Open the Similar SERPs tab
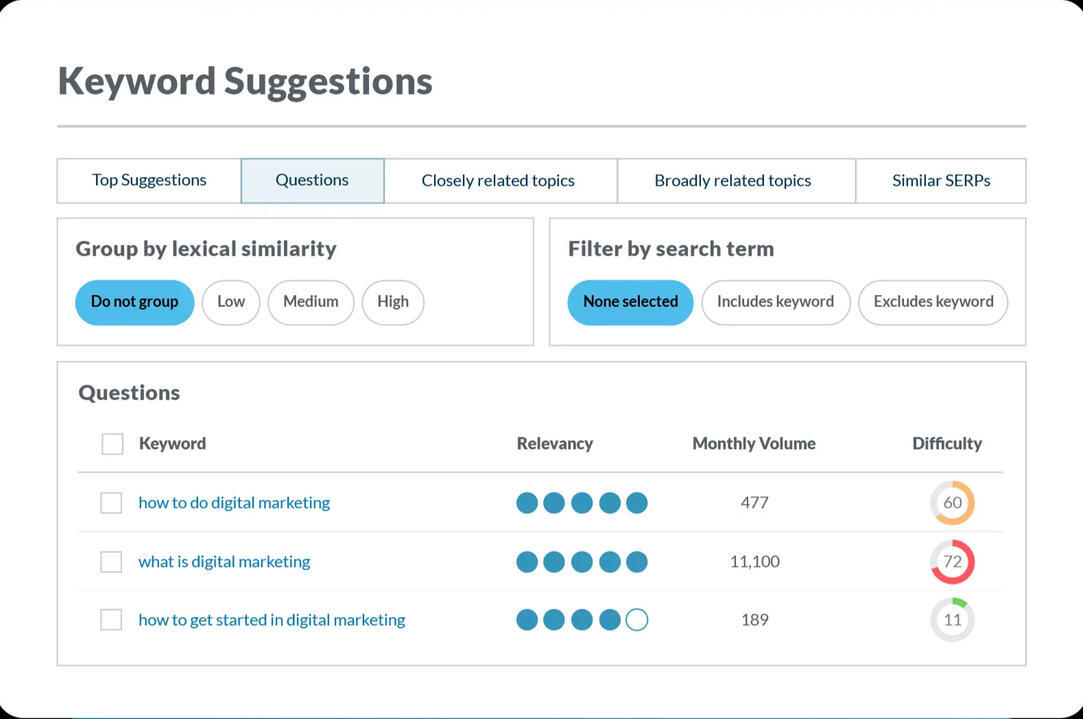1083x719 pixels. point(940,180)
